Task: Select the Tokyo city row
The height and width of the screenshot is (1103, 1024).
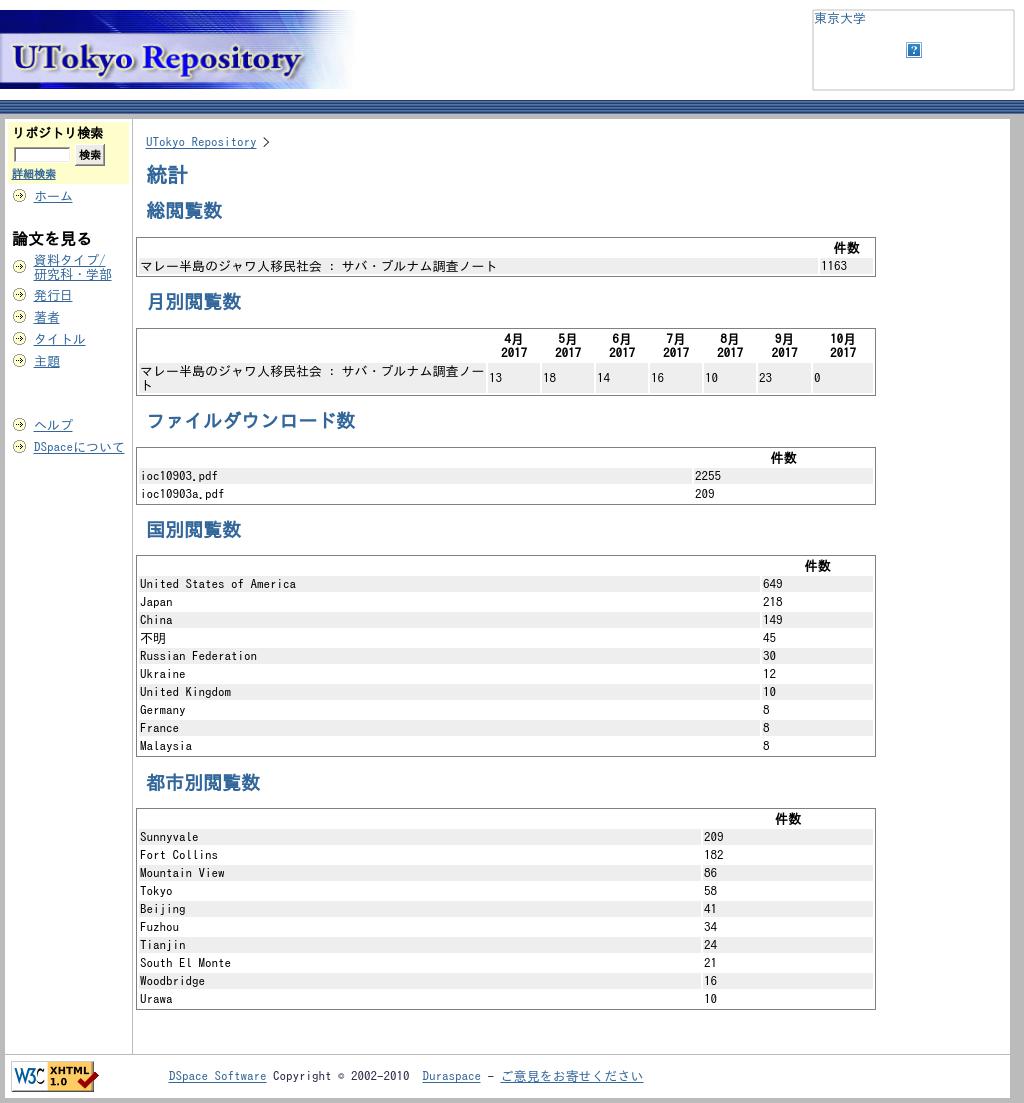Action: (506, 891)
